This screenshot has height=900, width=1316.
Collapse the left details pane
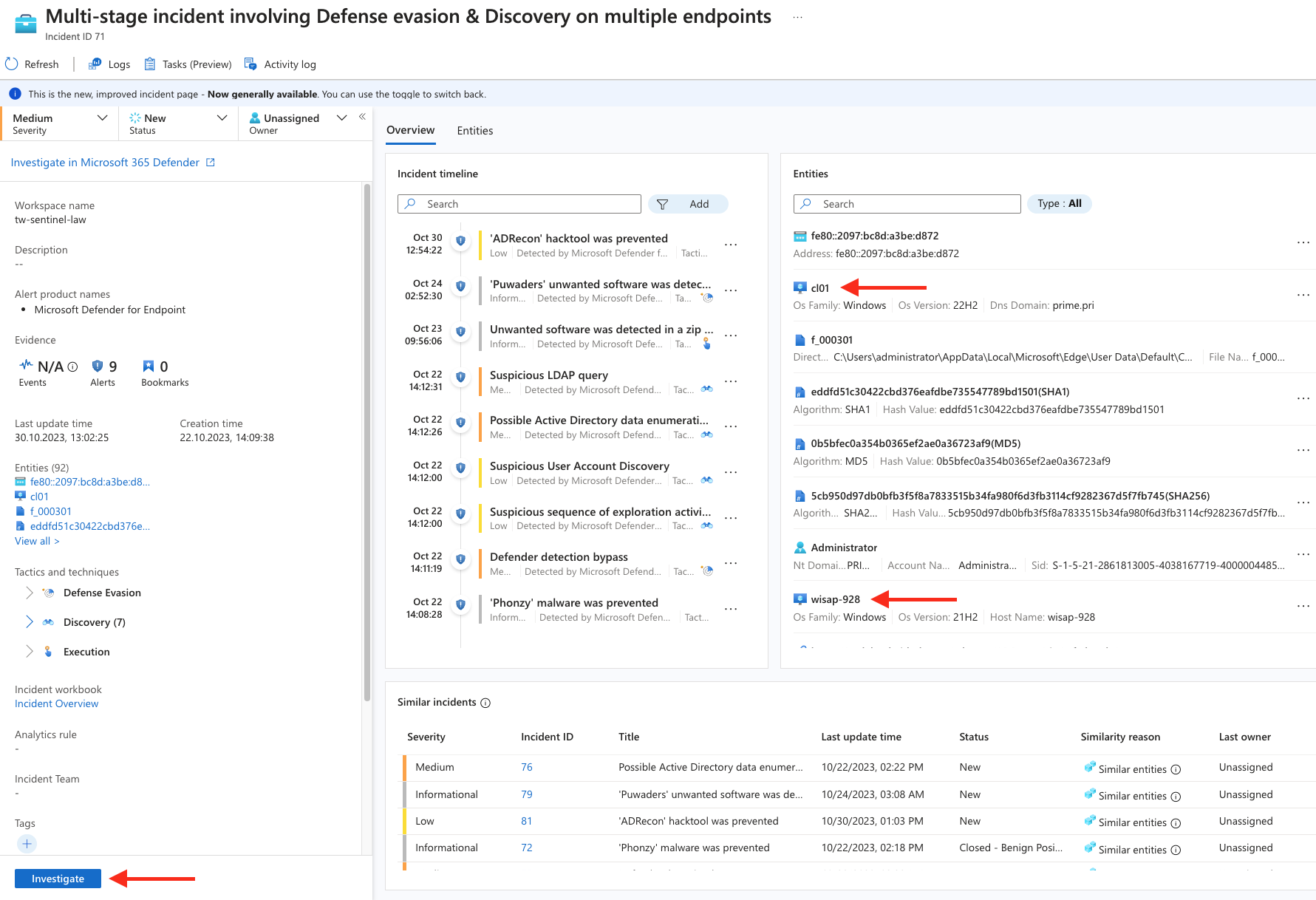pos(362,117)
